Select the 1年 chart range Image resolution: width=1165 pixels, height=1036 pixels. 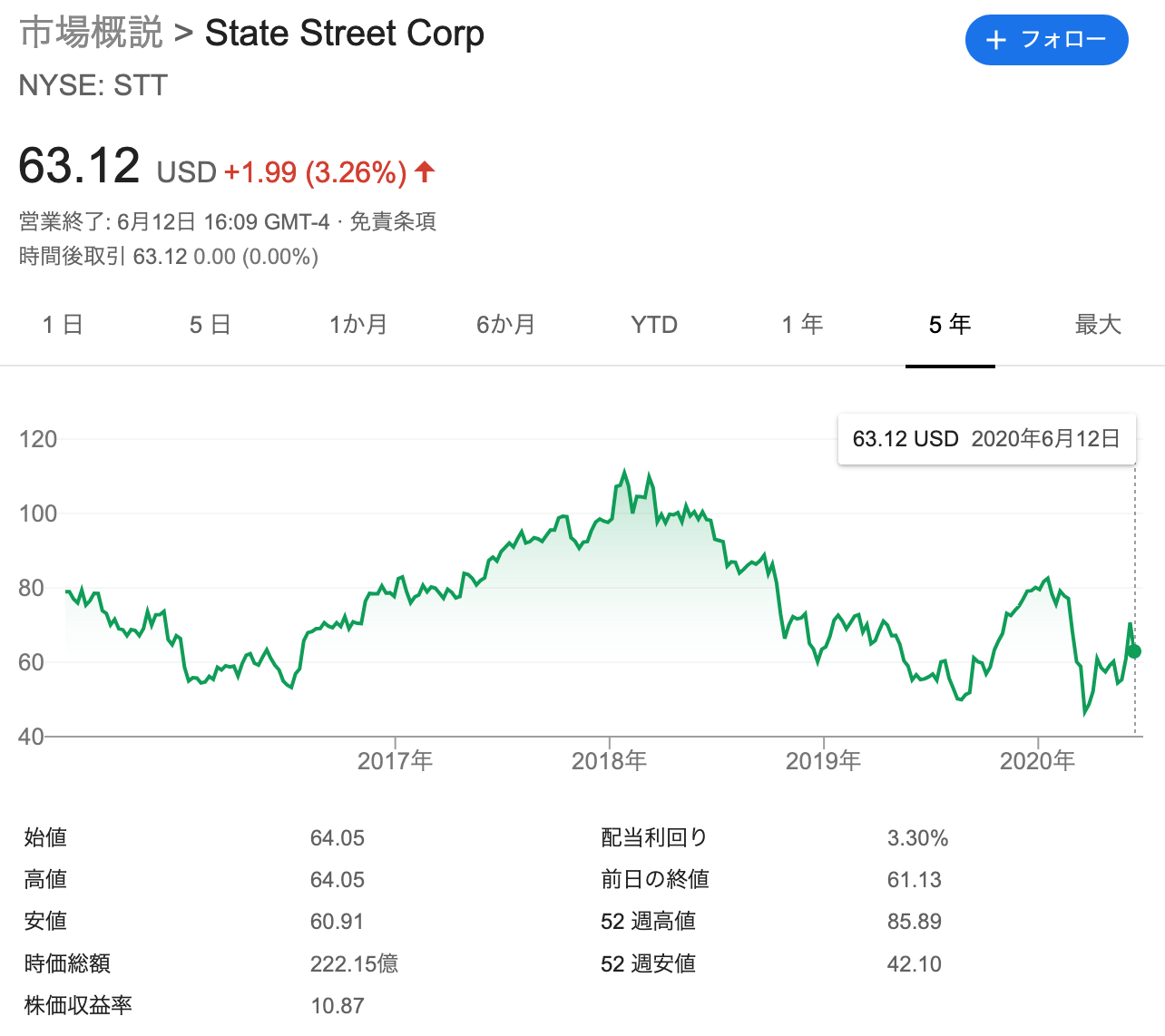[x=802, y=324]
